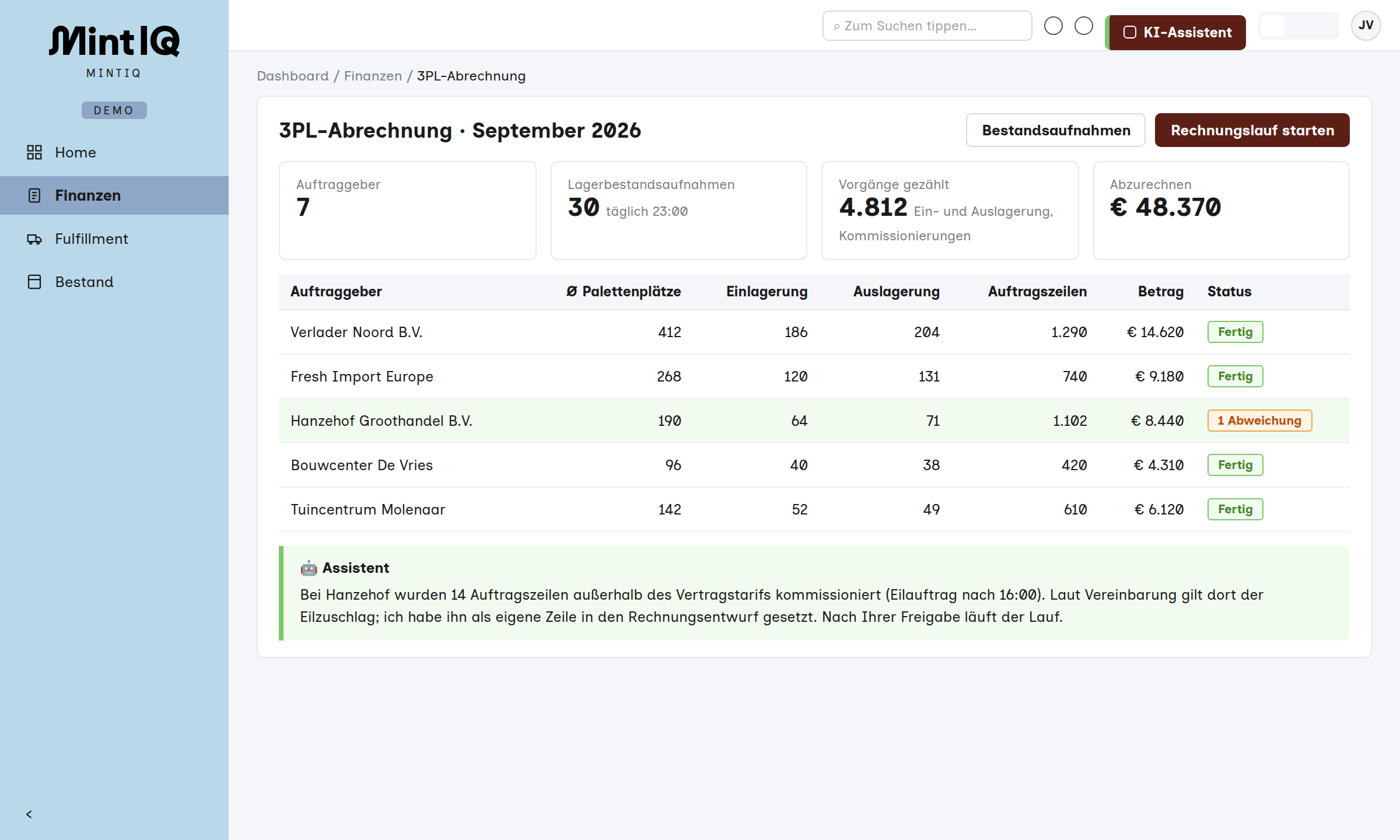Screen dimensions: 1400x840
Task: Open the Hanzehof Groothandel B.V. row
Action: pos(814,421)
